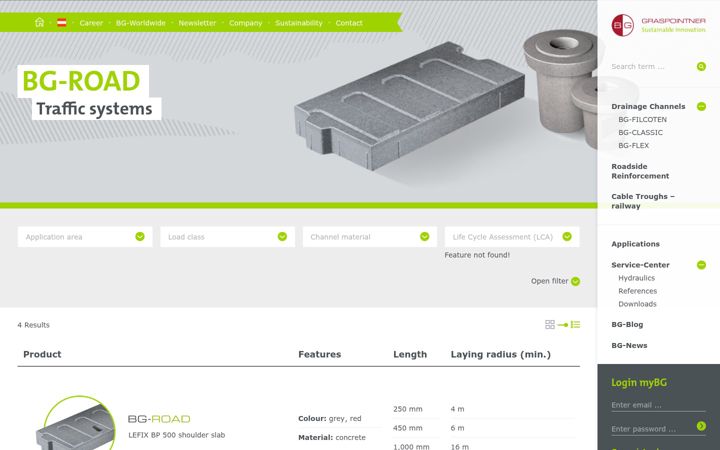Open the Austrian flag language selector

click(x=62, y=22)
